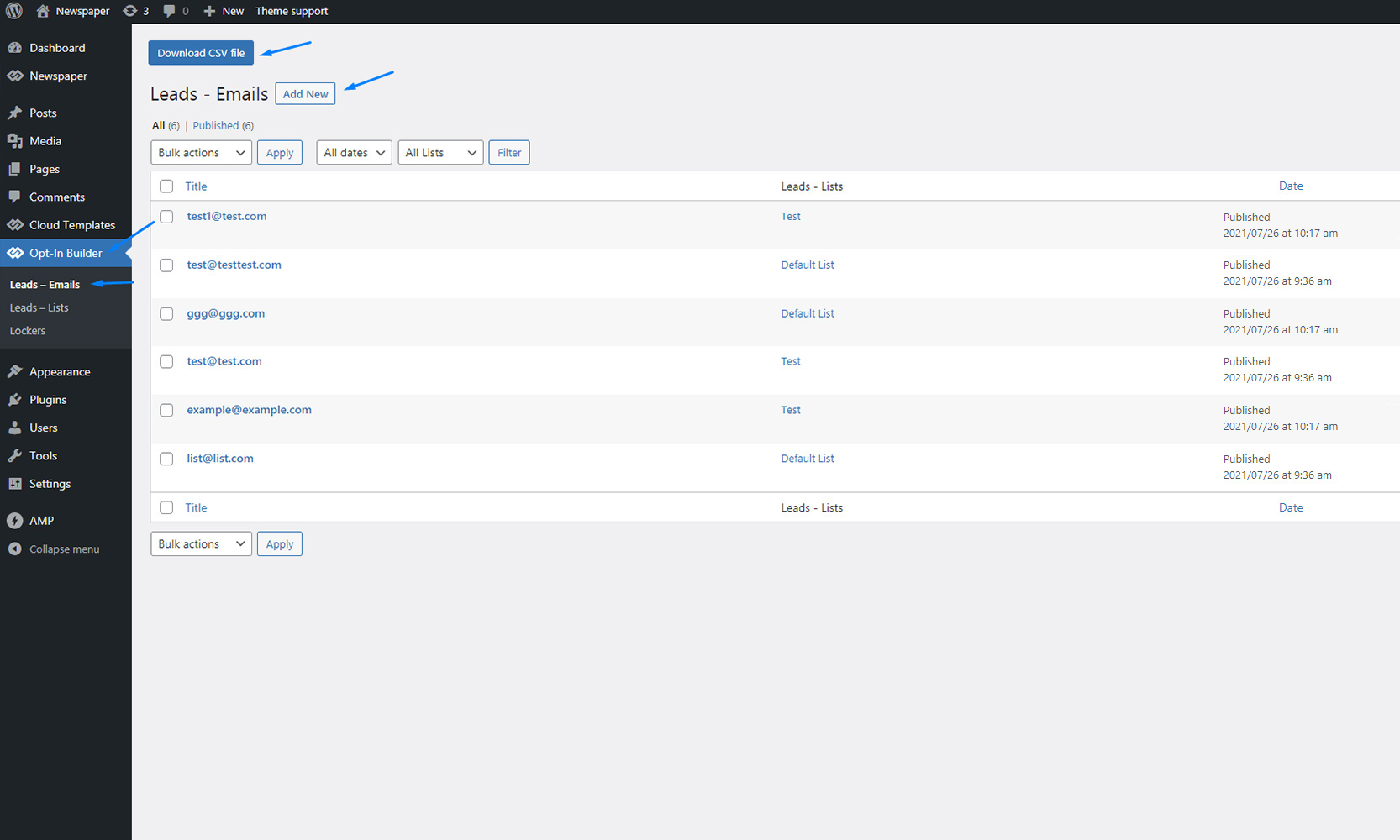Click the WordPress logo icon
The image size is (1400, 840).
tap(14, 11)
